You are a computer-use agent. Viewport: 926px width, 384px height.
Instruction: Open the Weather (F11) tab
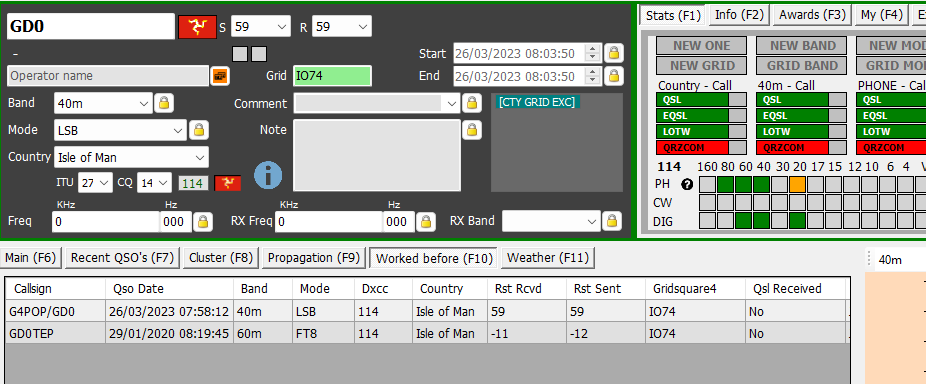547,258
